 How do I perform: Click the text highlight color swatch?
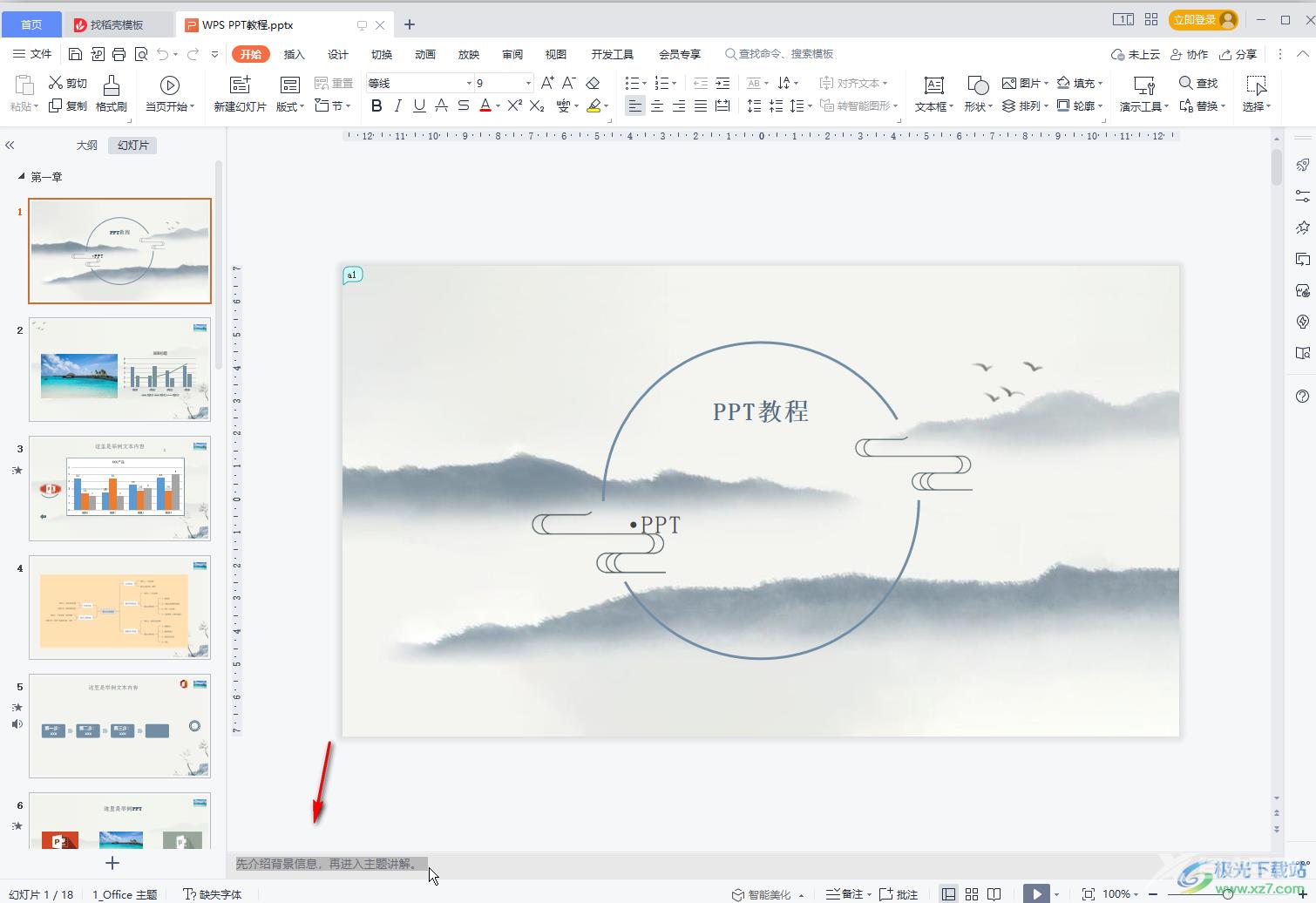pos(594,105)
